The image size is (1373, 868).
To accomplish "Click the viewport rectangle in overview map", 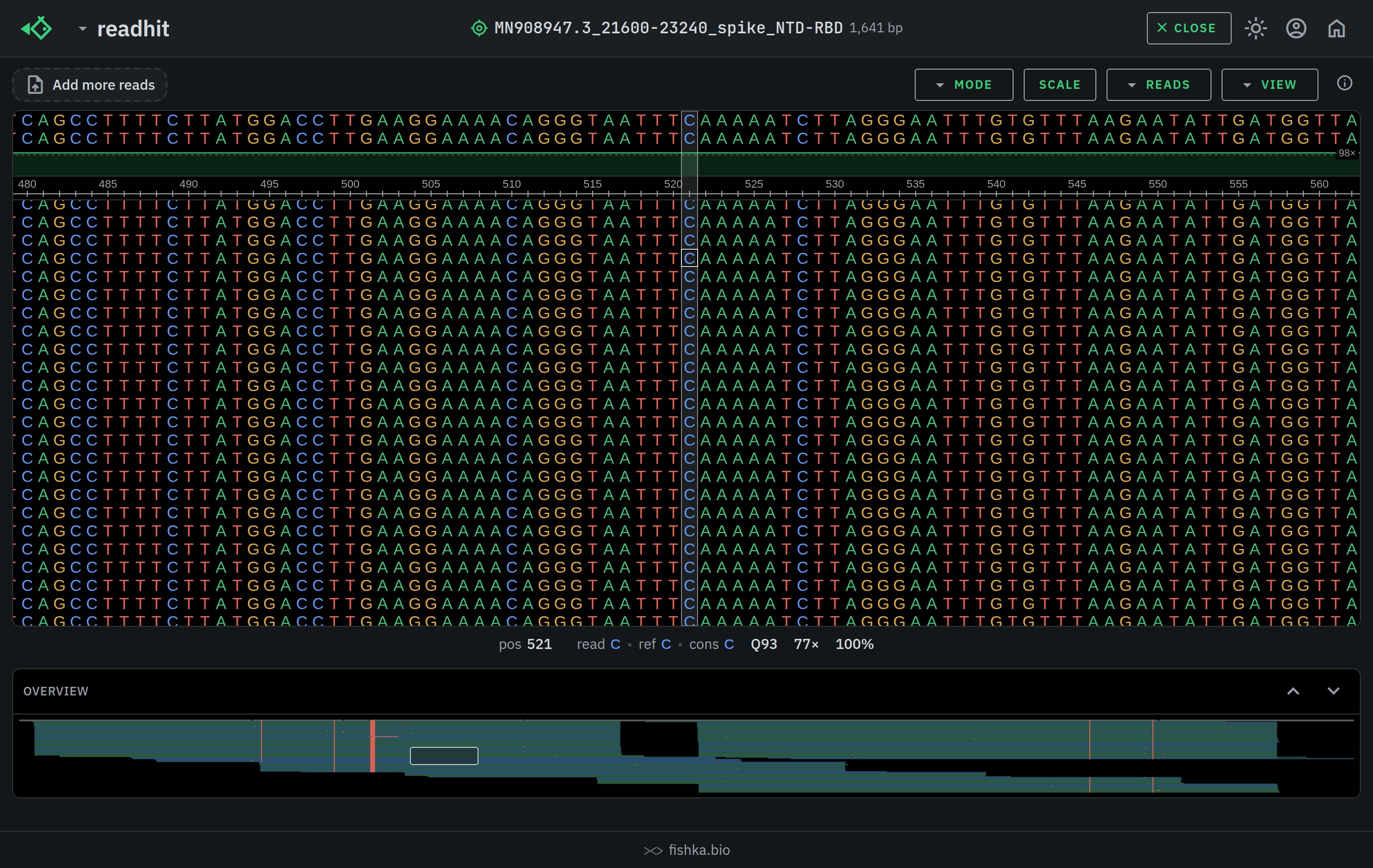I will click(444, 756).
